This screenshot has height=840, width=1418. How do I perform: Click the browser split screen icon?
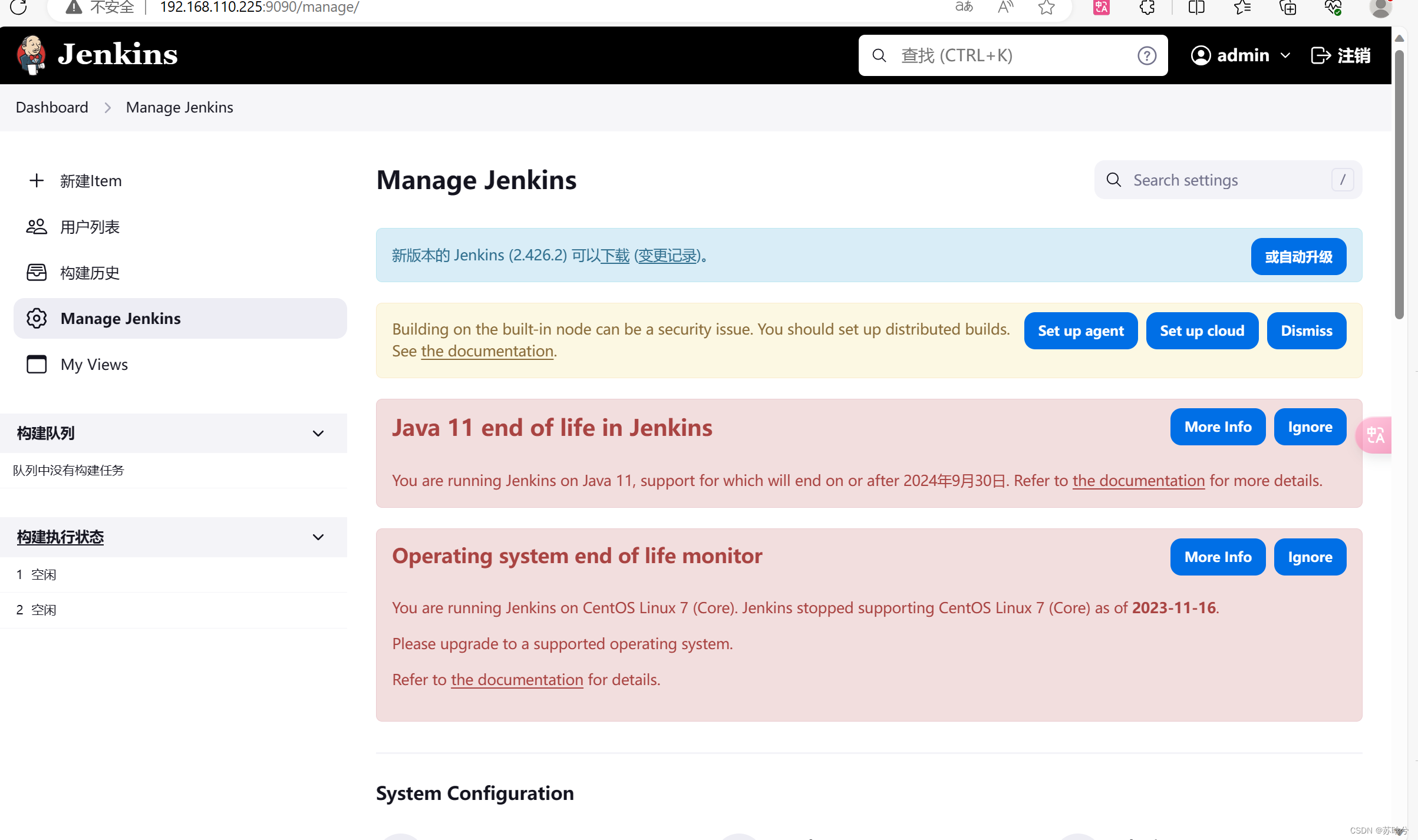[1196, 8]
